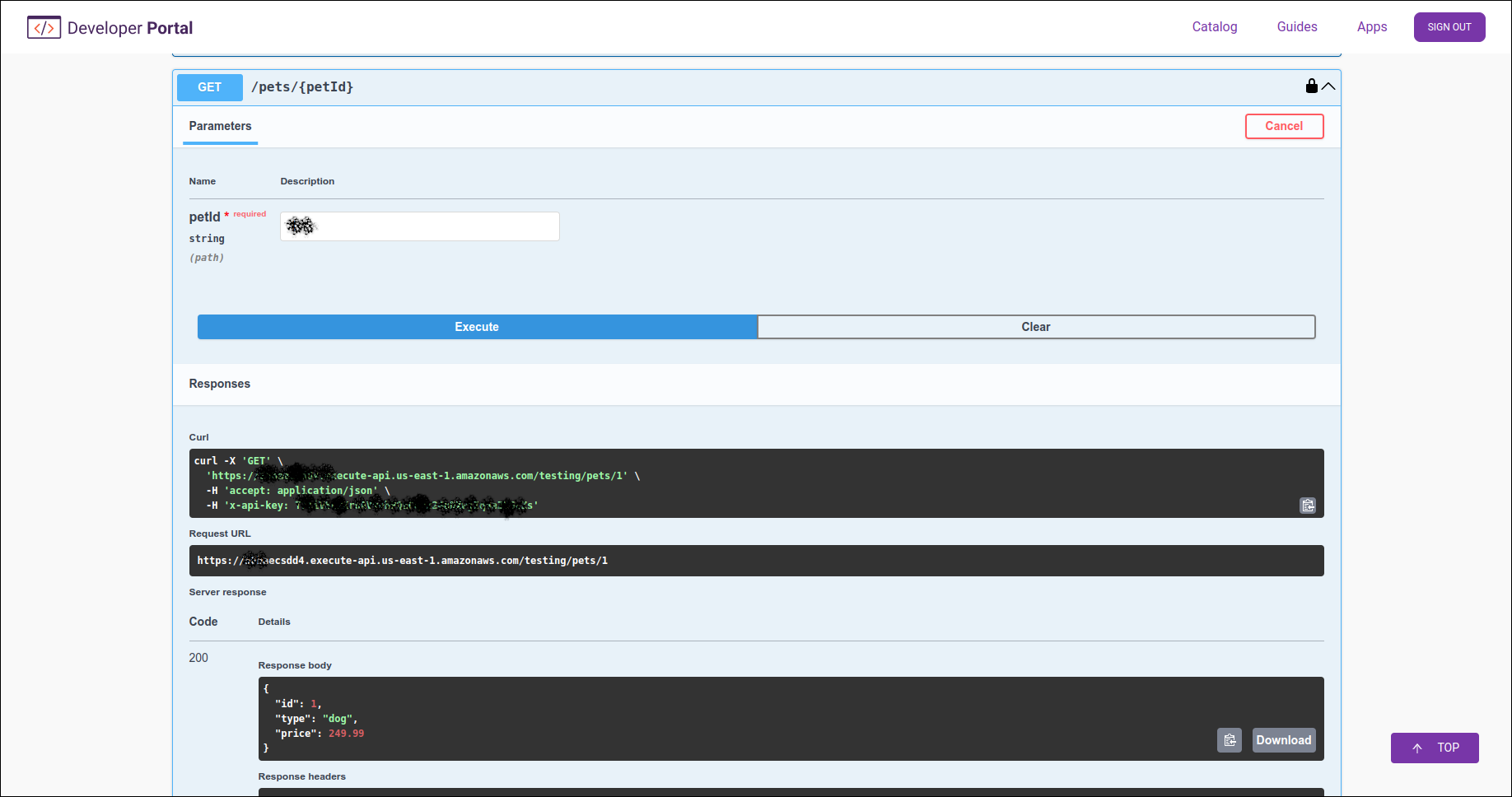Open the Catalog page
Viewport: 1512px width, 797px height.
(x=1214, y=26)
